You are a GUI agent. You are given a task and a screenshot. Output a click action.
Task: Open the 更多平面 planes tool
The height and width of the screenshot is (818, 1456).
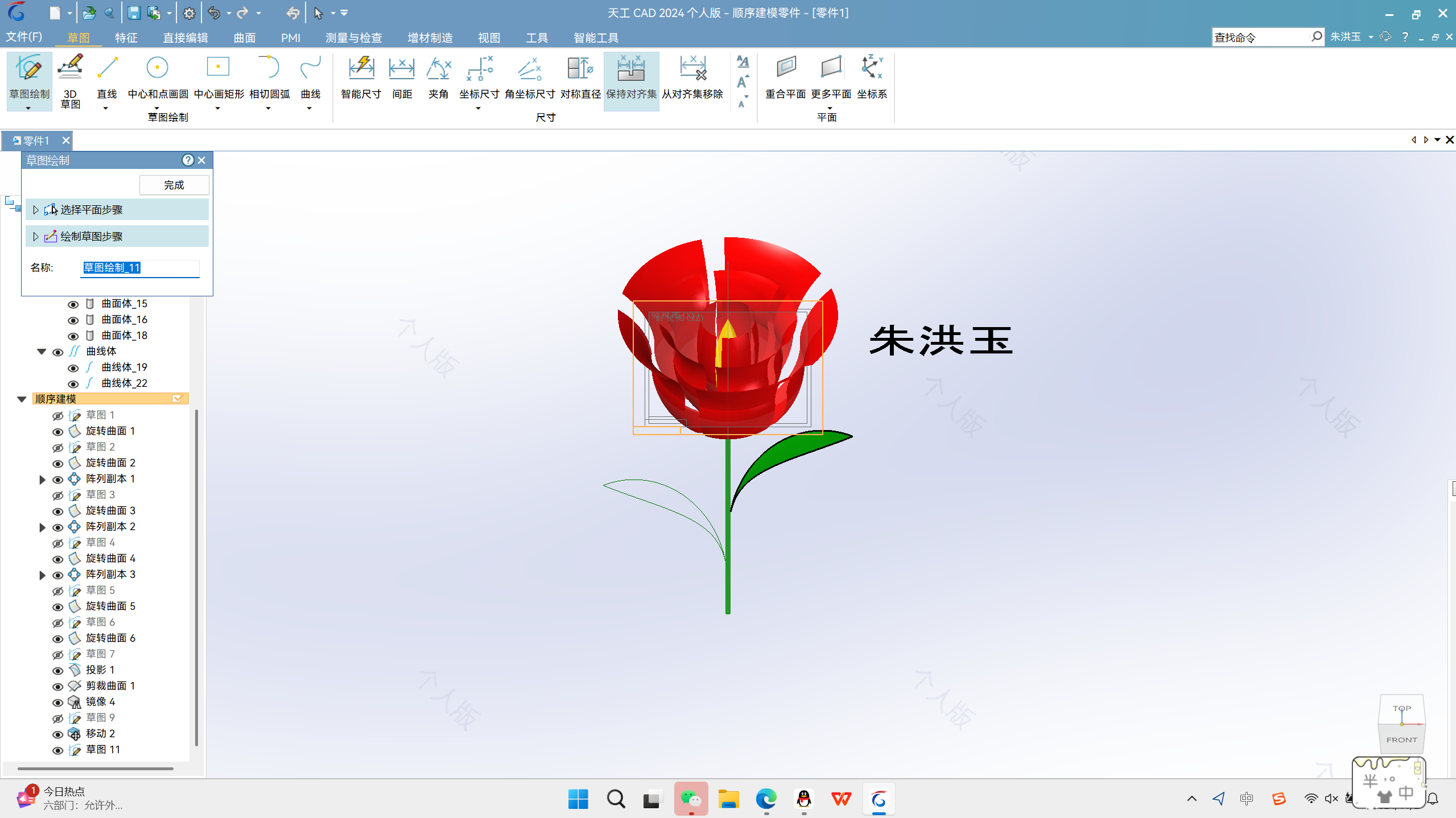tap(831, 77)
